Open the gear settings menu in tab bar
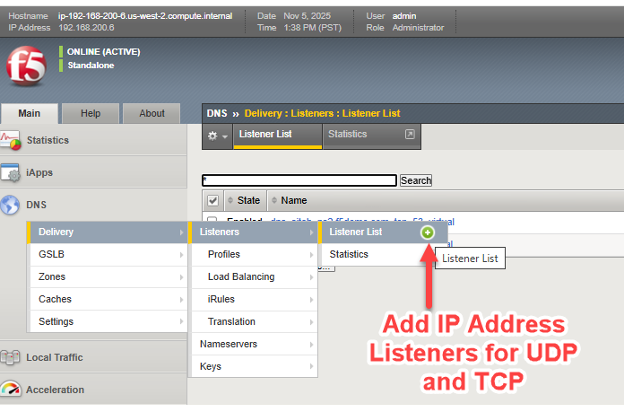Image resolution: width=624 pixels, height=412 pixels. pyautogui.click(x=217, y=136)
